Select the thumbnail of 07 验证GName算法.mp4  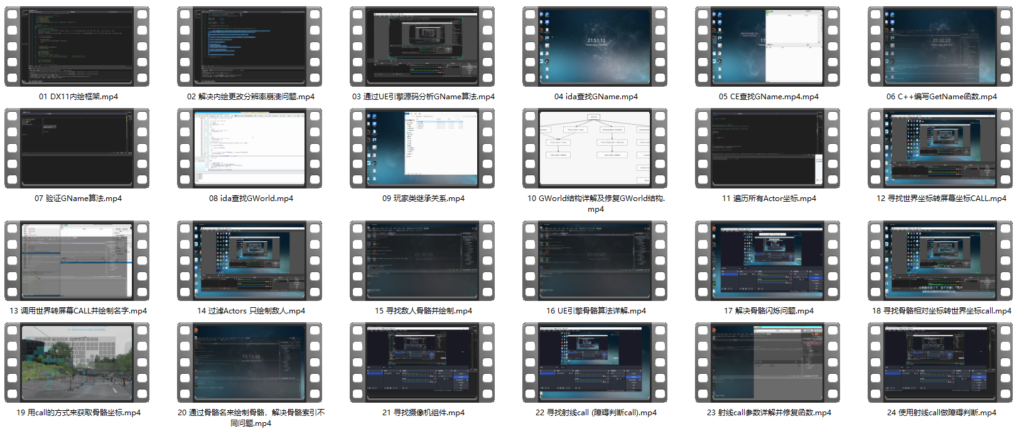click(x=77, y=149)
